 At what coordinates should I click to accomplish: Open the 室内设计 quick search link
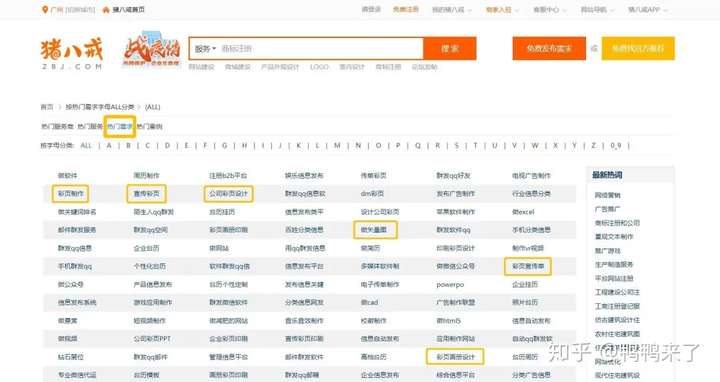pyautogui.click(x=352, y=67)
